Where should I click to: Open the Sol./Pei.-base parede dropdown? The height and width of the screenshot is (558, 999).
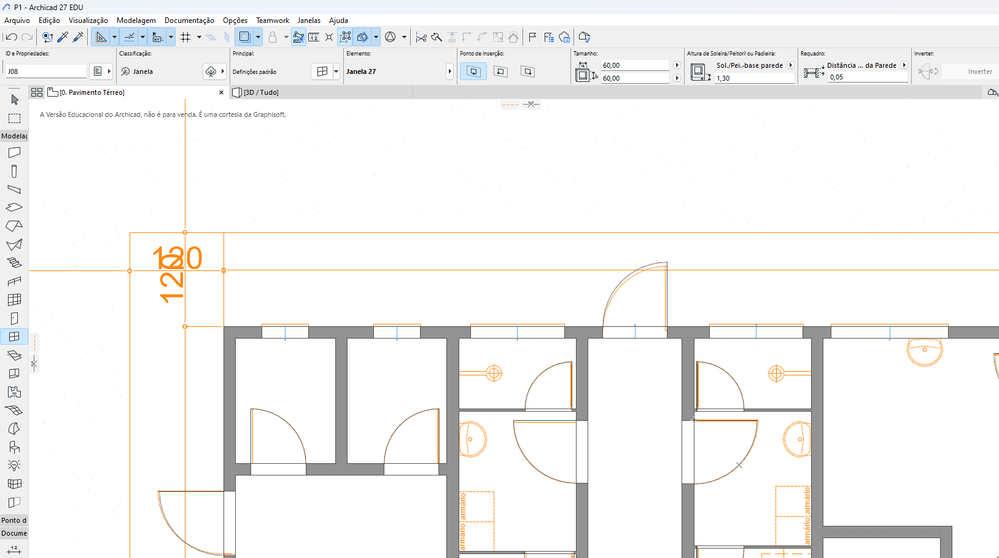[x=790, y=66]
